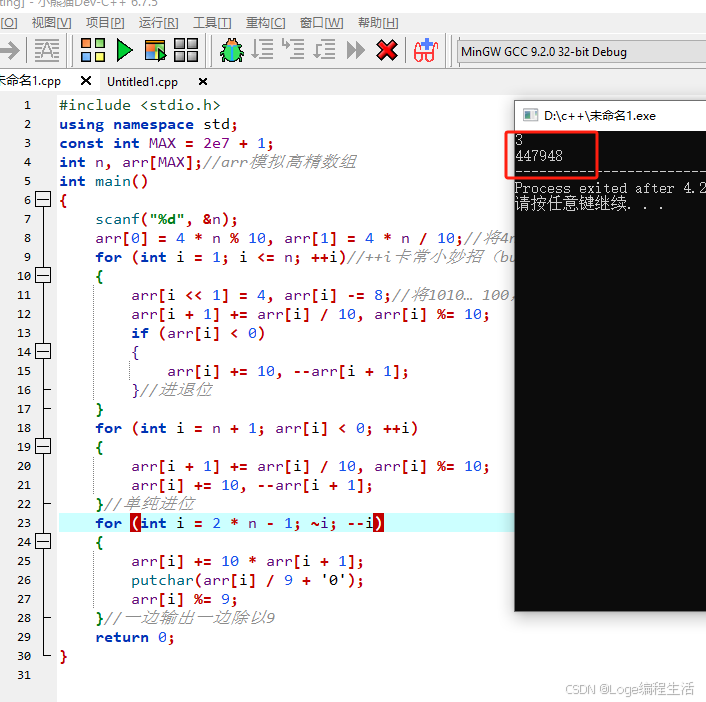Collapse the for-loop fold at line 24

click(x=43, y=541)
